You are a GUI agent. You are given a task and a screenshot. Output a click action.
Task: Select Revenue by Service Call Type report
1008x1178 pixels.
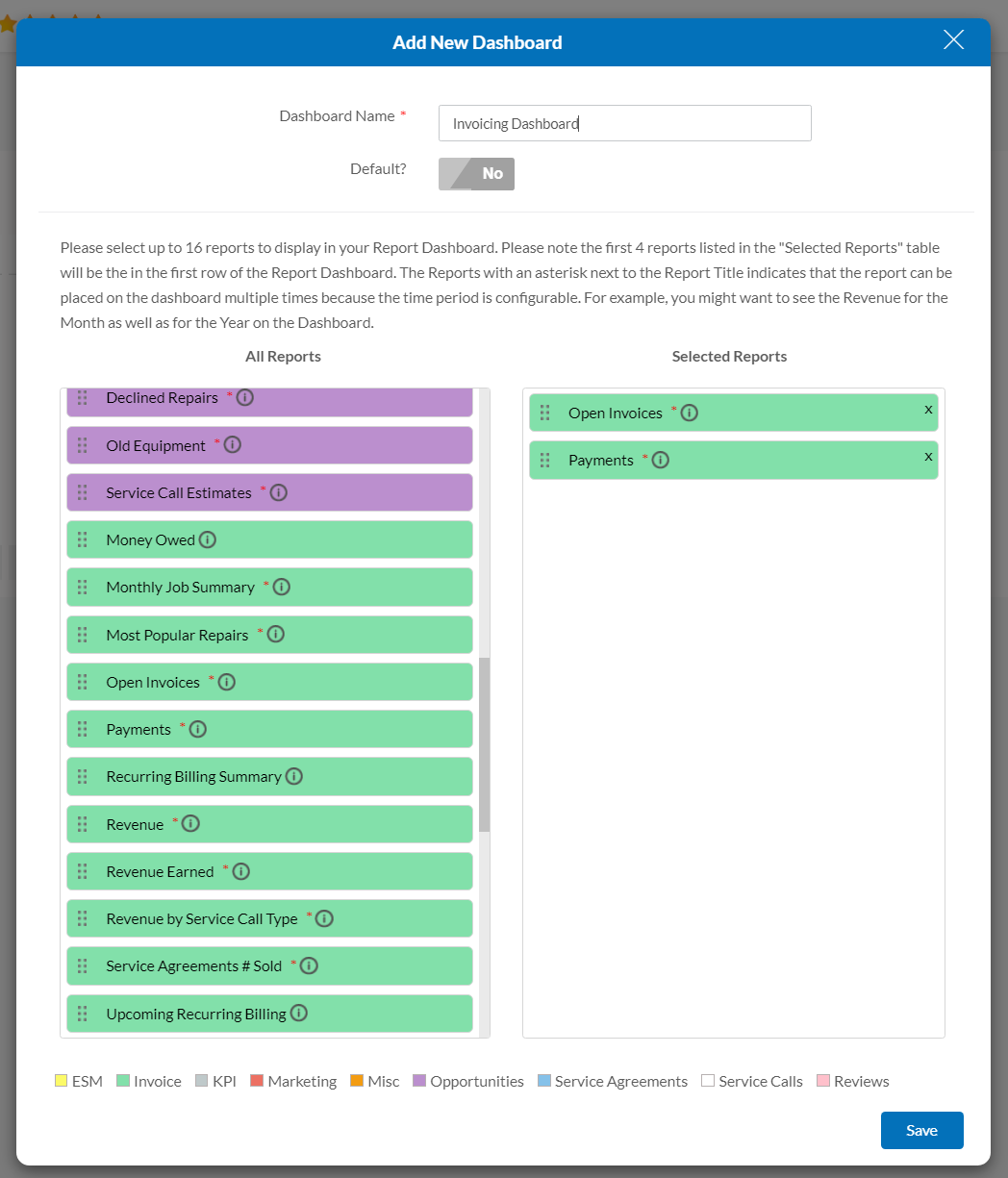click(202, 918)
